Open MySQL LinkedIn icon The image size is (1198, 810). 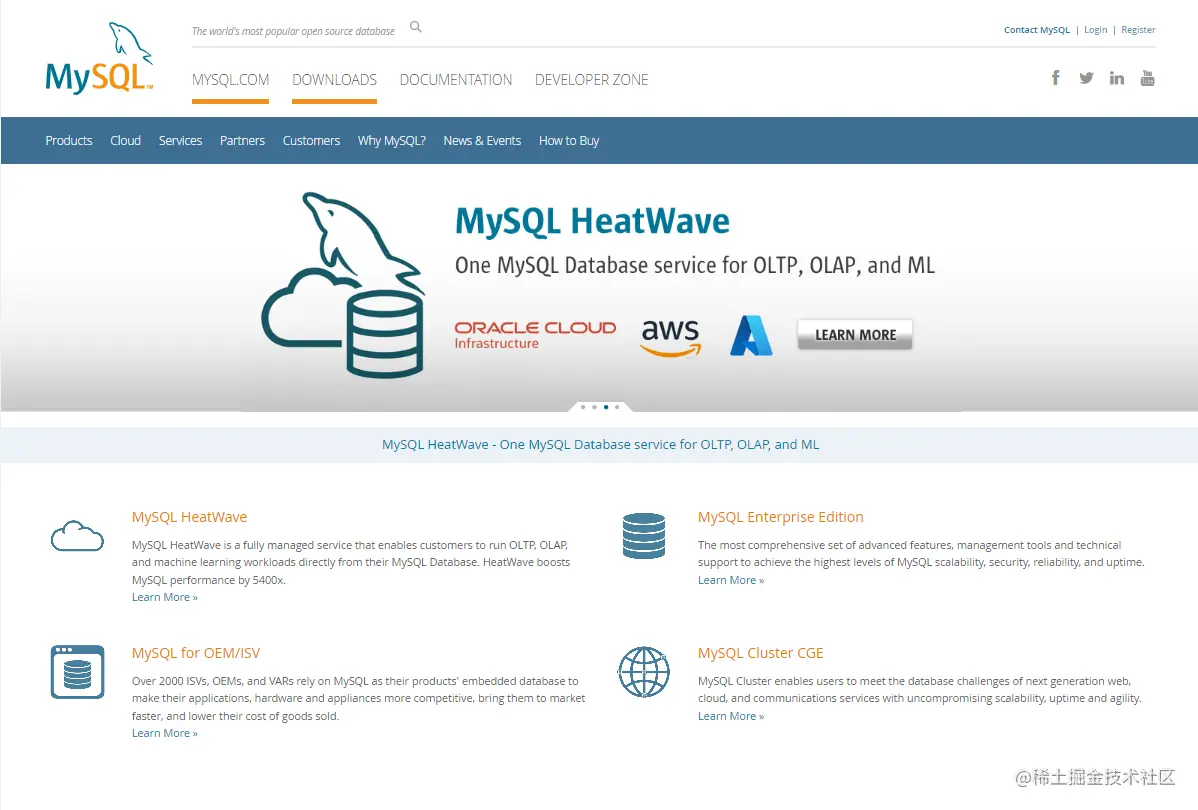1116,78
